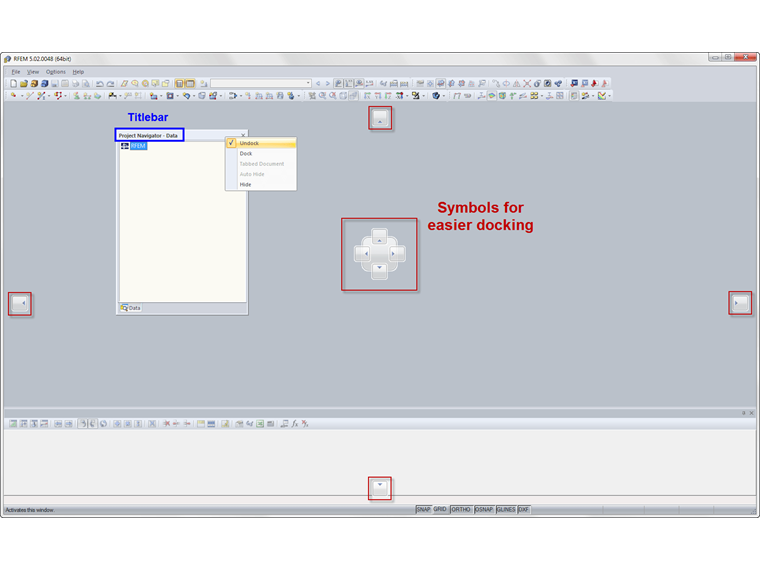Toggle the first highlighted panel button in top toolbar
The width and height of the screenshot is (760, 570).
pyautogui.click(x=179, y=83)
